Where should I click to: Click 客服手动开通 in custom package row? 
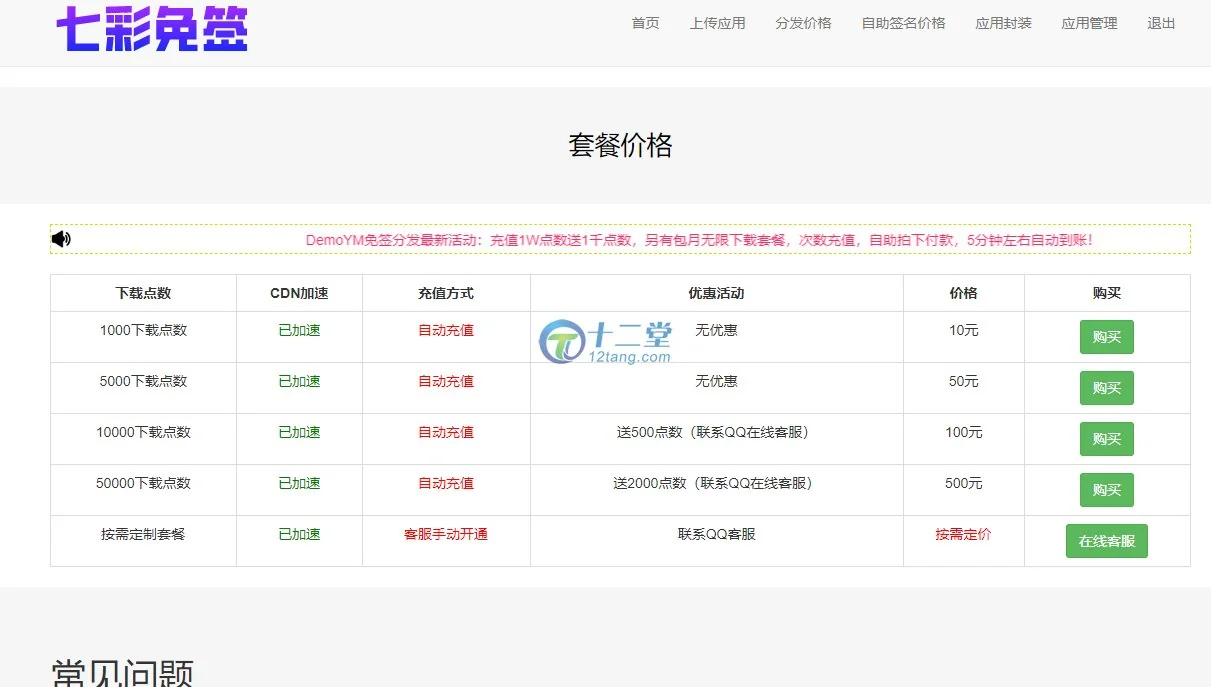[x=445, y=534]
